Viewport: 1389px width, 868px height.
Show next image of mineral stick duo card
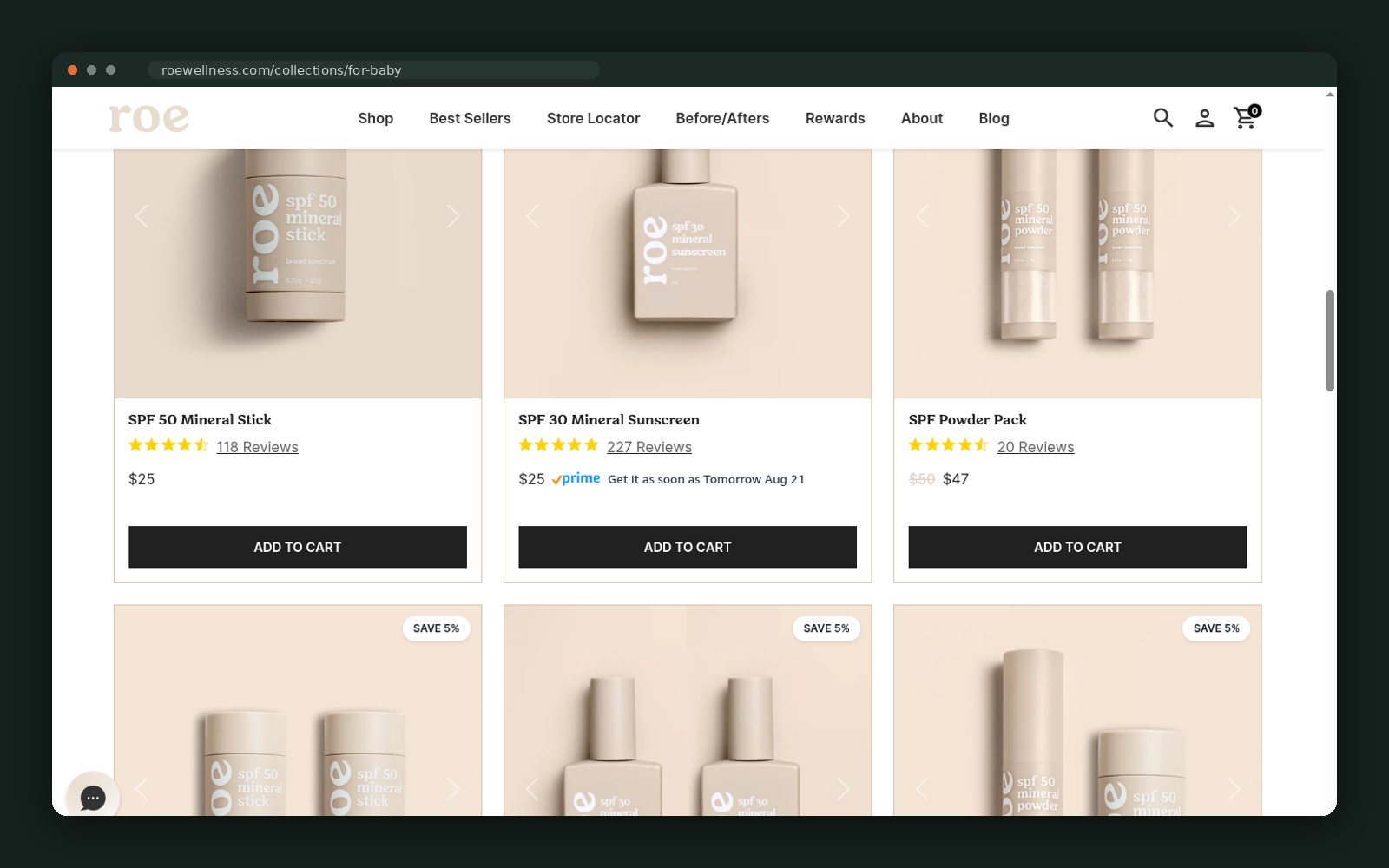tap(453, 789)
